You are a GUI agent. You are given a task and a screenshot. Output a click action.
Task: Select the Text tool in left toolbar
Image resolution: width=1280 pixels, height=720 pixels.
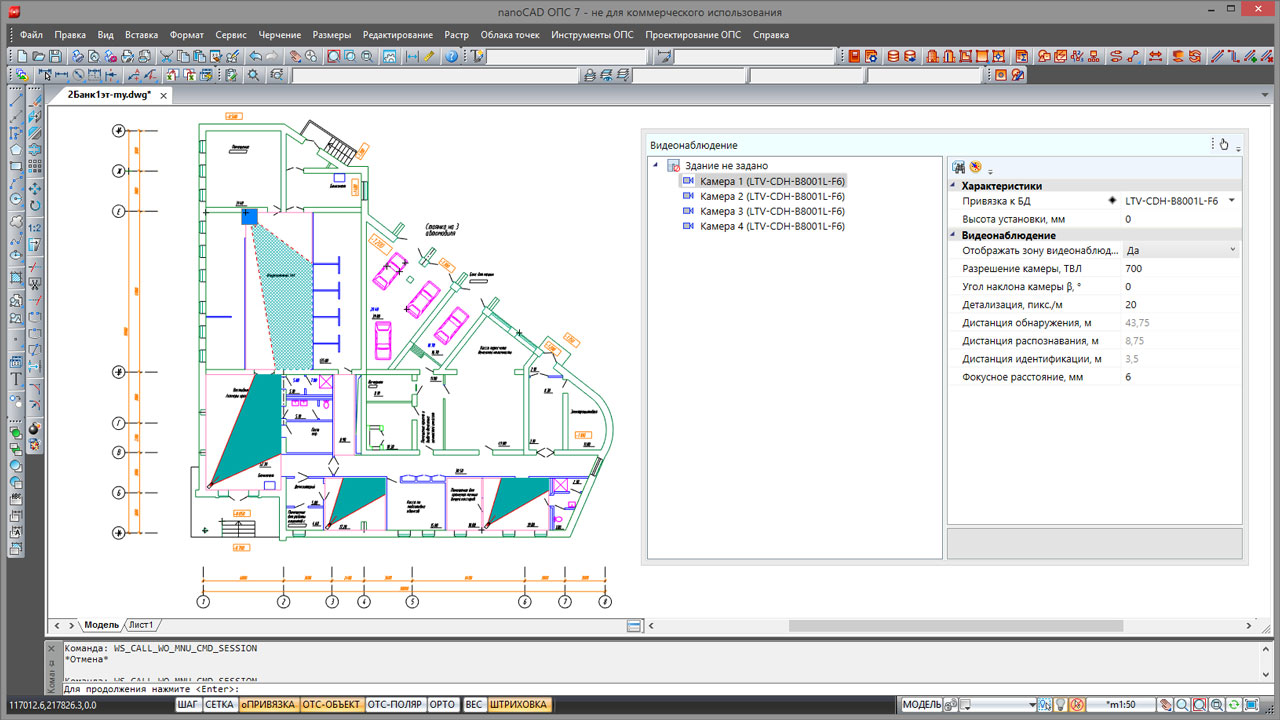[x=16, y=379]
